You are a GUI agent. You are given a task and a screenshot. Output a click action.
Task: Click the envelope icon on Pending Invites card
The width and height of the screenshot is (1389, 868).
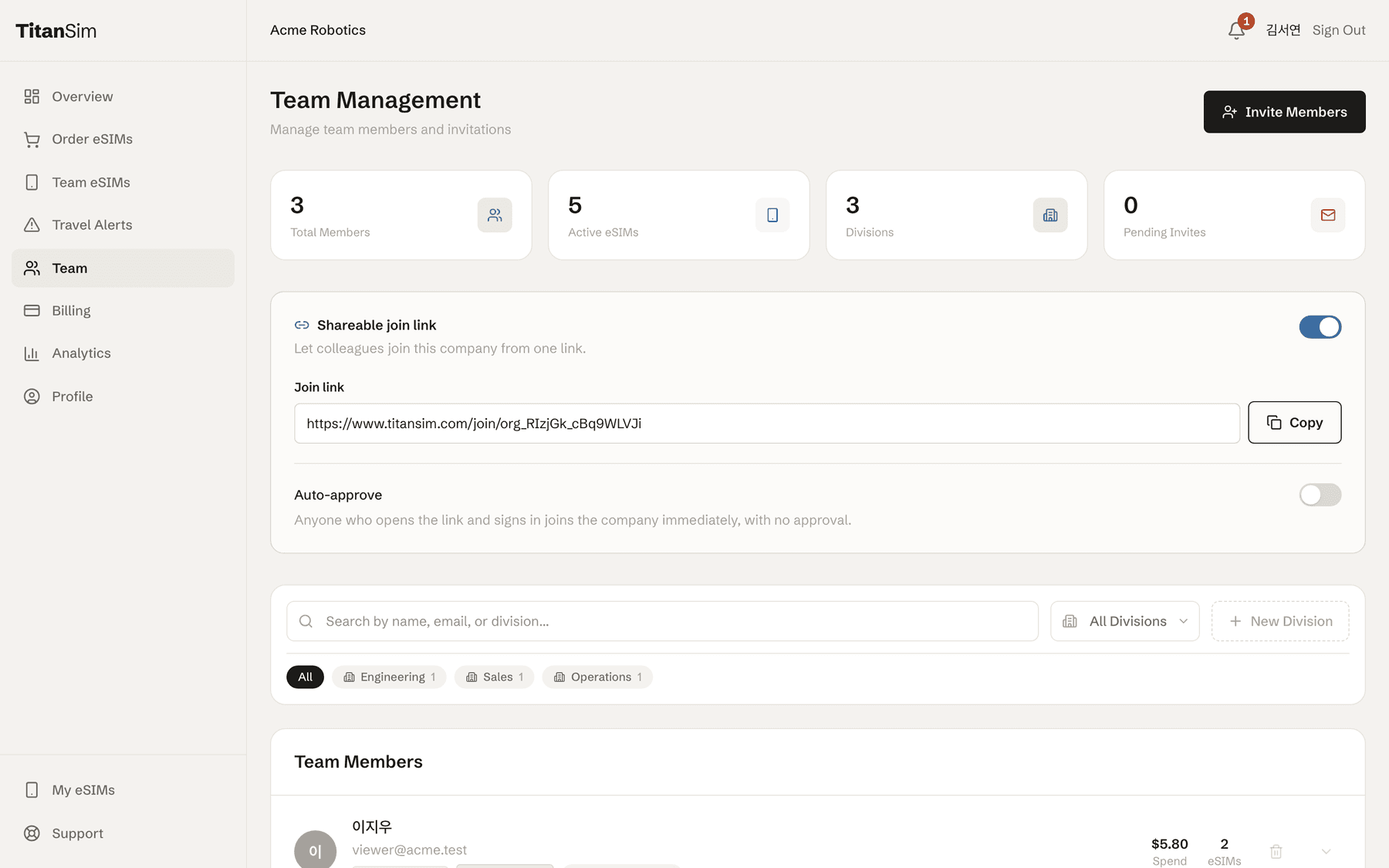pos(1328,215)
